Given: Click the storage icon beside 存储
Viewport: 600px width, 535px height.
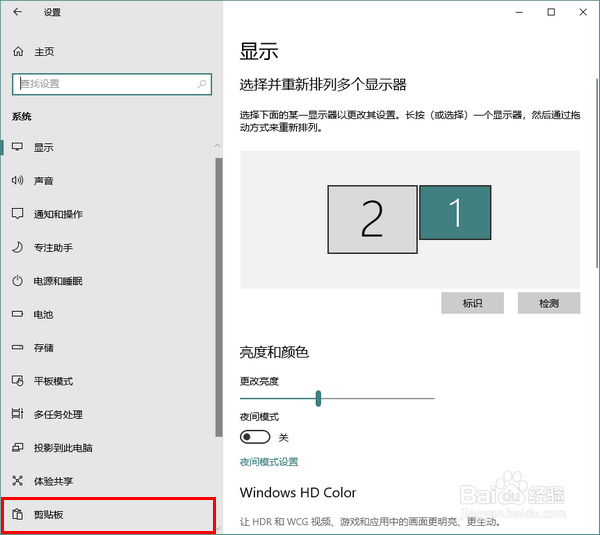Looking at the screenshot, I should (x=18, y=347).
